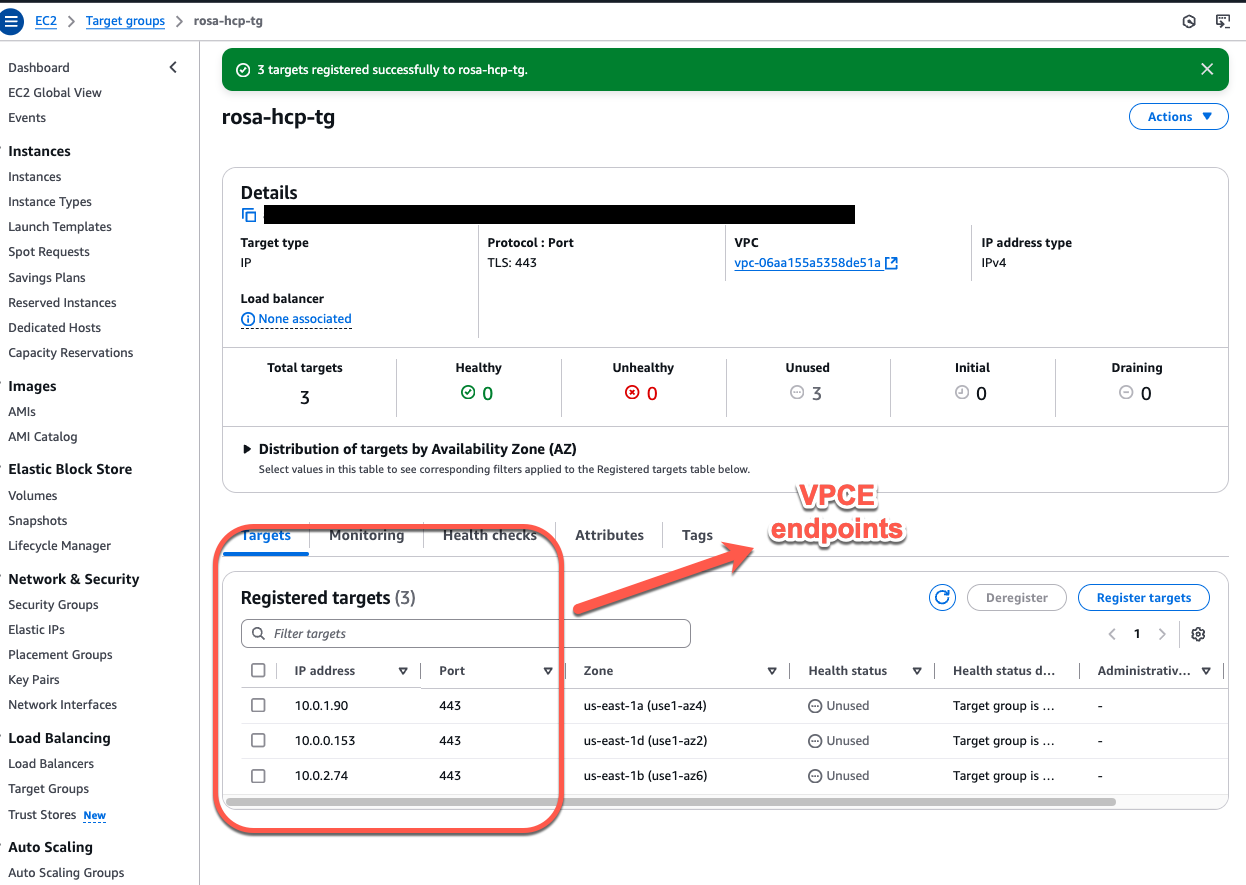Copy the target group ARN icon
Viewport: 1246px width, 885px height.
pos(249,214)
